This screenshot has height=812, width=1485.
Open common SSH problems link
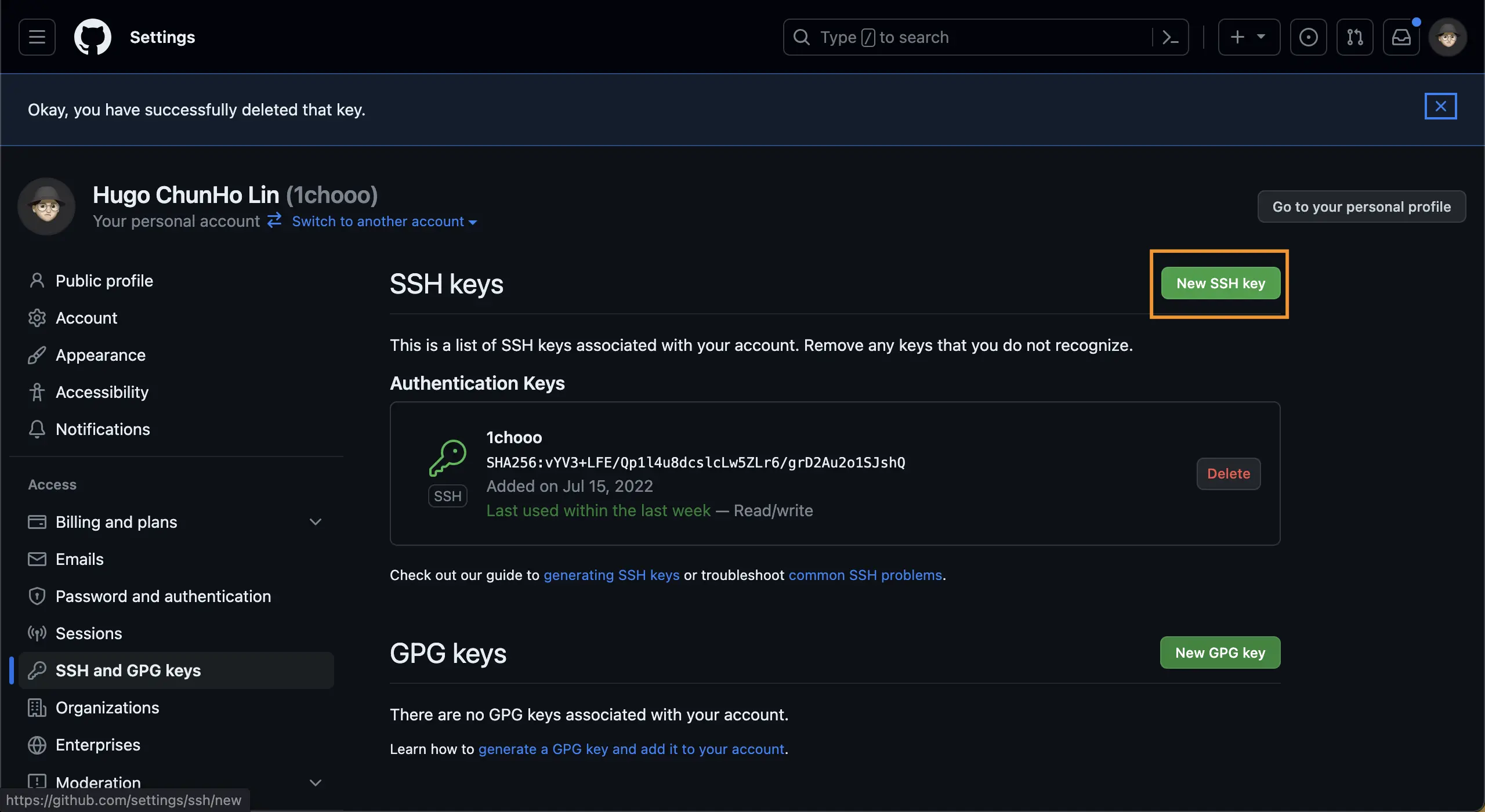(865, 575)
